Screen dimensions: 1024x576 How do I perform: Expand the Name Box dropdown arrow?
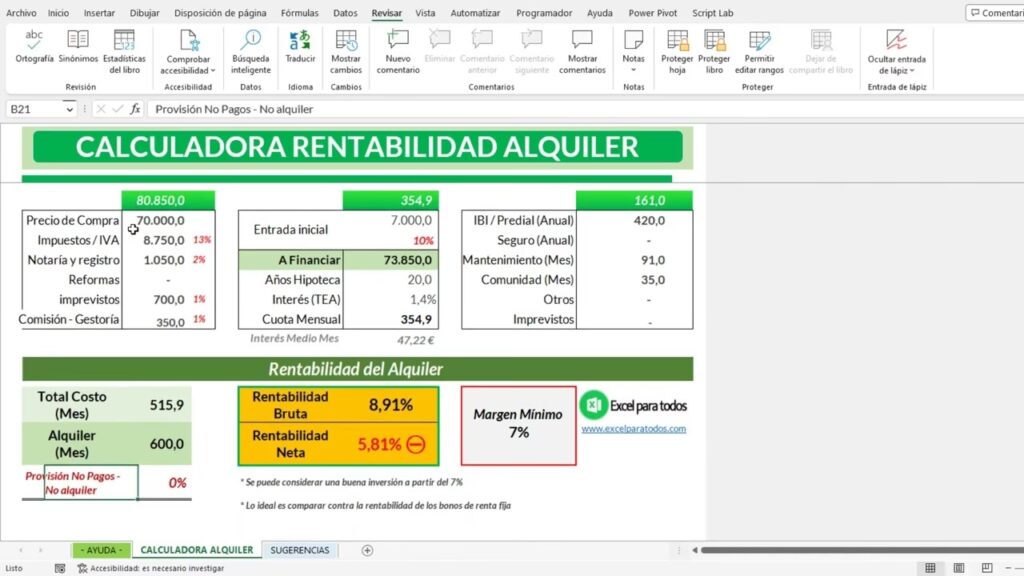(x=68, y=109)
